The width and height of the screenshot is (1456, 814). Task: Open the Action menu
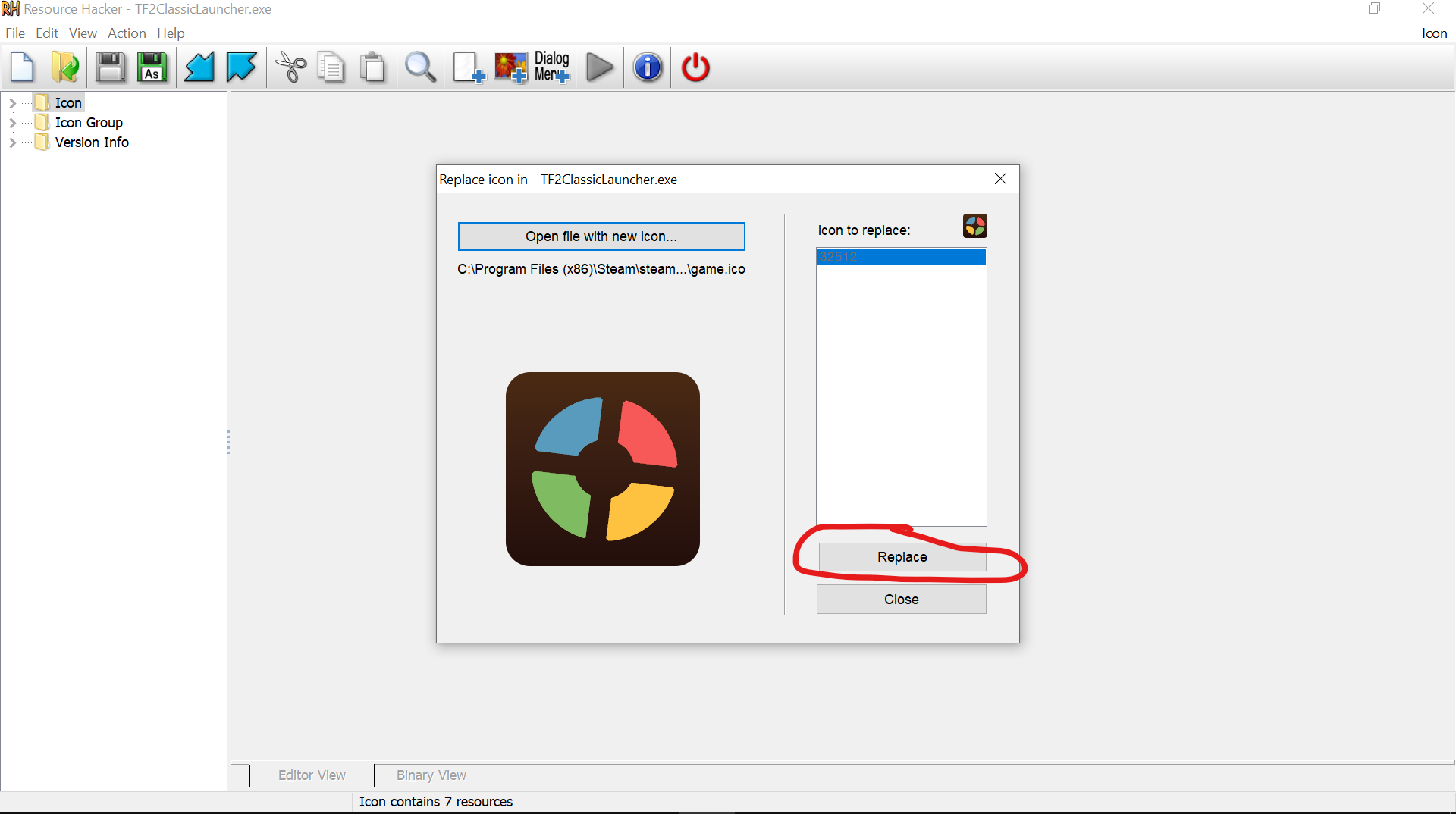click(127, 33)
